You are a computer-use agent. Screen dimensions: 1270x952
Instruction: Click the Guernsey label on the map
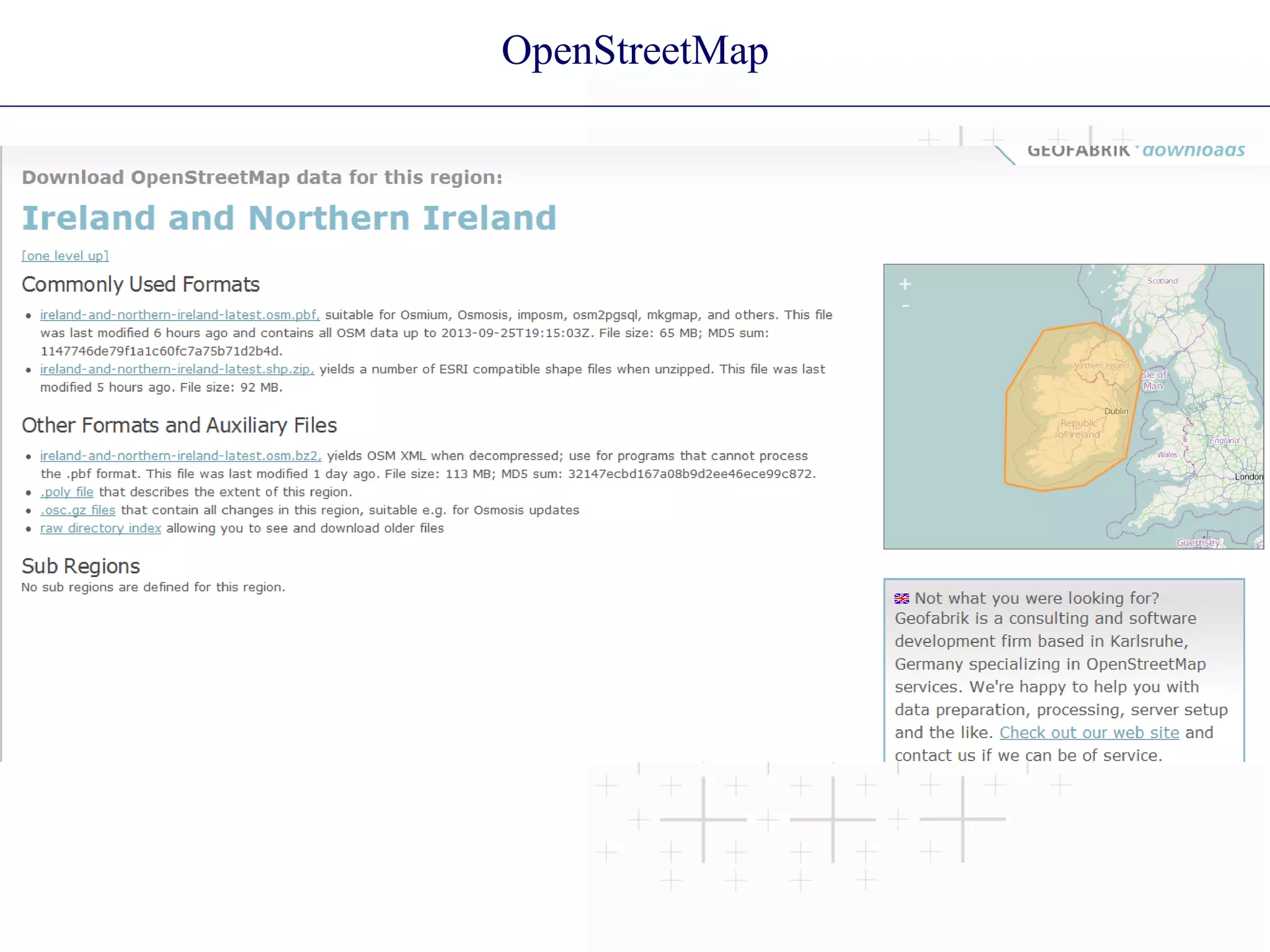pyautogui.click(x=1198, y=542)
